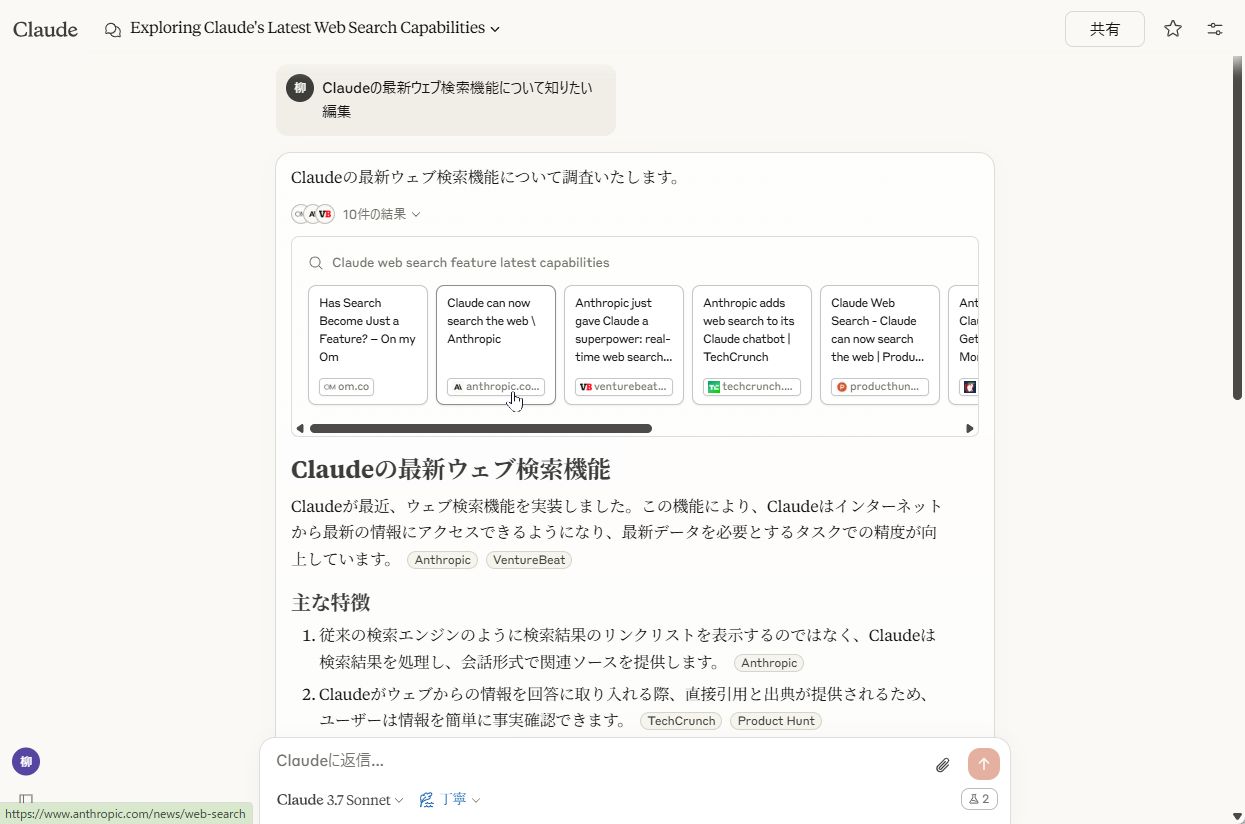Open the Claude 3.7 Sonnet model selector
Viewport: 1245px width, 824px height.
click(340, 800)
